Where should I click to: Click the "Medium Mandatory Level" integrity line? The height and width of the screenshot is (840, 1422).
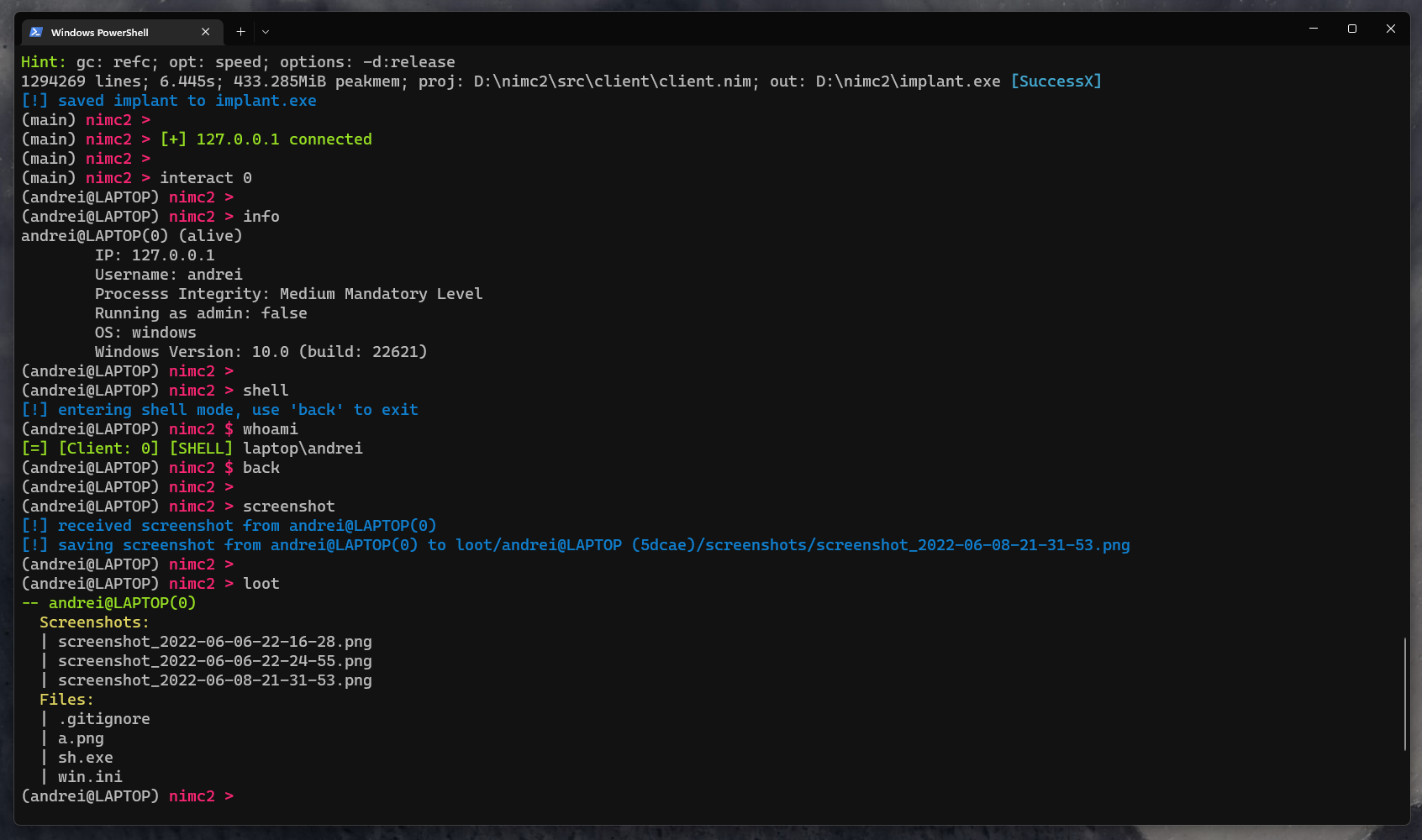pos(289,294)
